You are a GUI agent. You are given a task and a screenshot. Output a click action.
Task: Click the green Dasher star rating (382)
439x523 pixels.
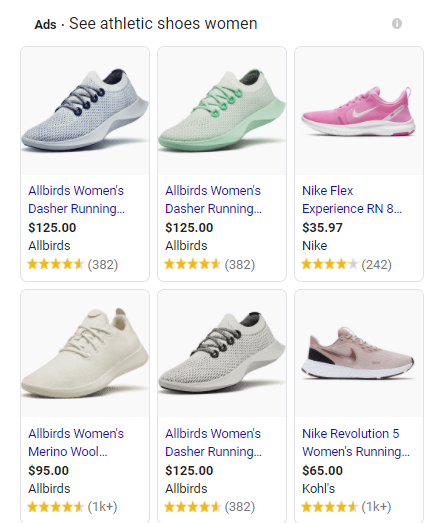[210, 264]
